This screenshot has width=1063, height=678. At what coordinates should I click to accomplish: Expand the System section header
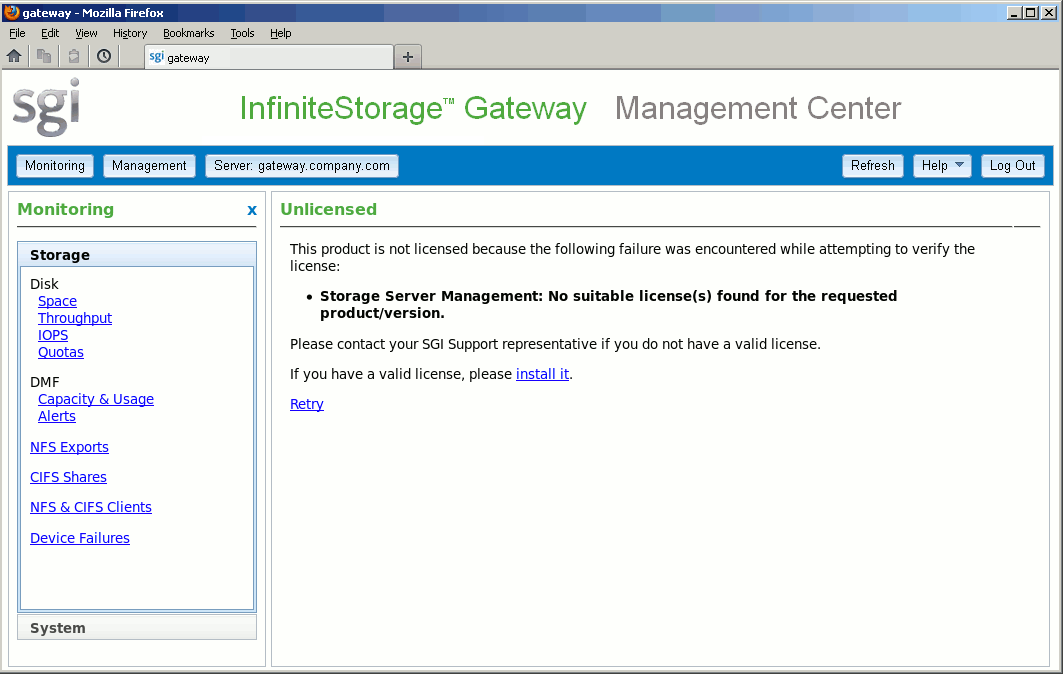(x=137, y=628)
